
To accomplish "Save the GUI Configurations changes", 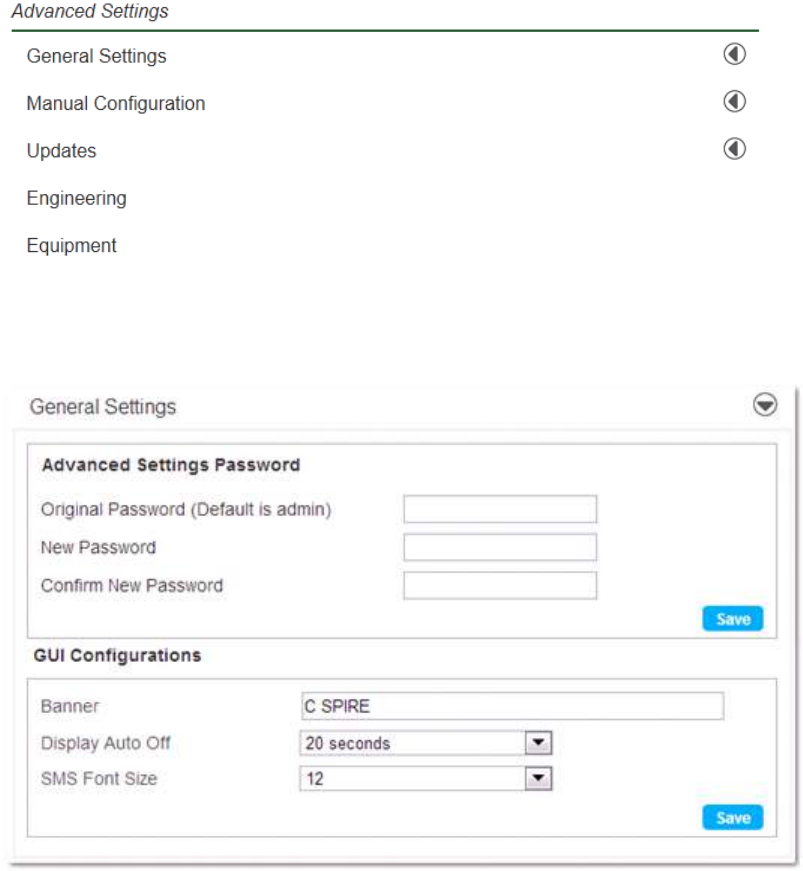I will pyautogui.click(x=732, y=818).
